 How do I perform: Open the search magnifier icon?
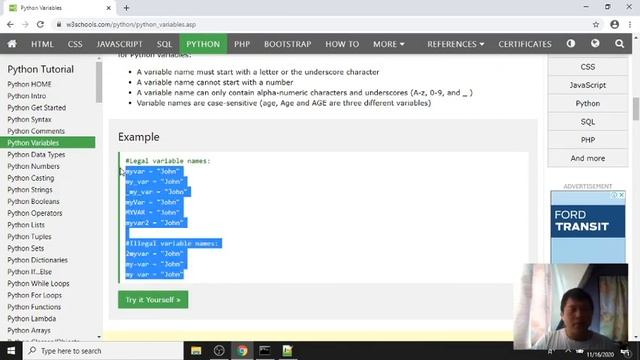coord(619,44)
